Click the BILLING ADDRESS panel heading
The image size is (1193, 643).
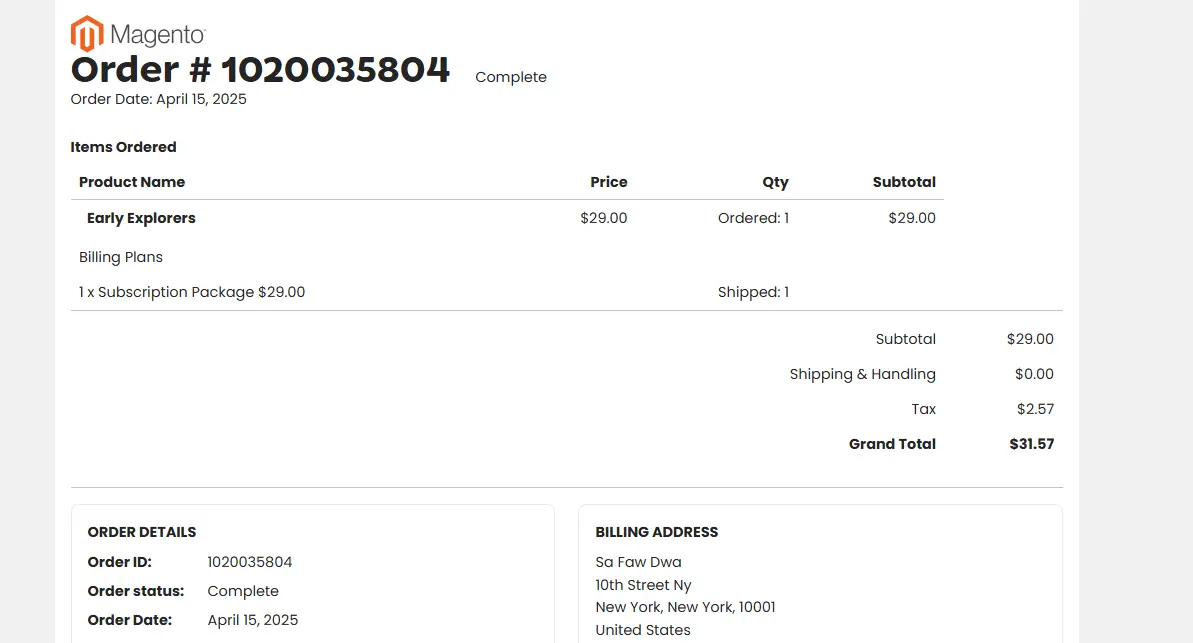pyautogui.click(x=657, y=532)
